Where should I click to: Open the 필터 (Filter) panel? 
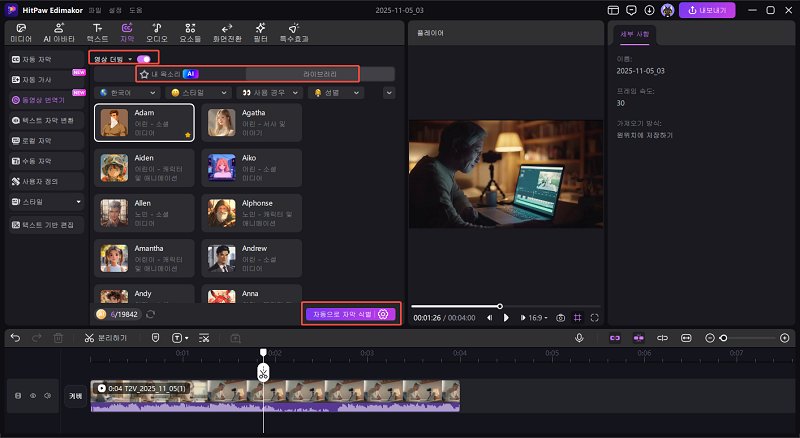259,31
